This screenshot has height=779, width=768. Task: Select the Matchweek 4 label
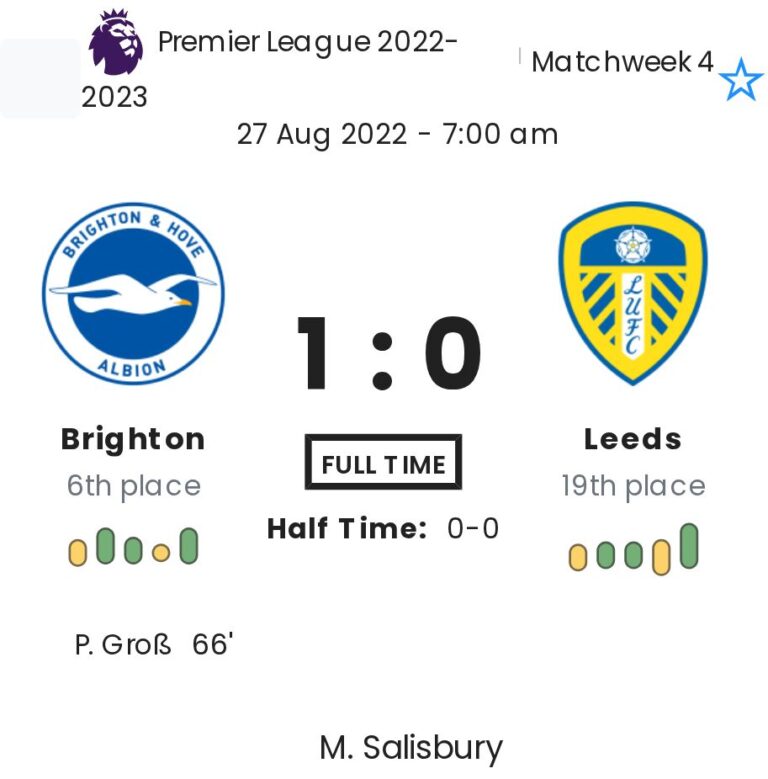622,62
